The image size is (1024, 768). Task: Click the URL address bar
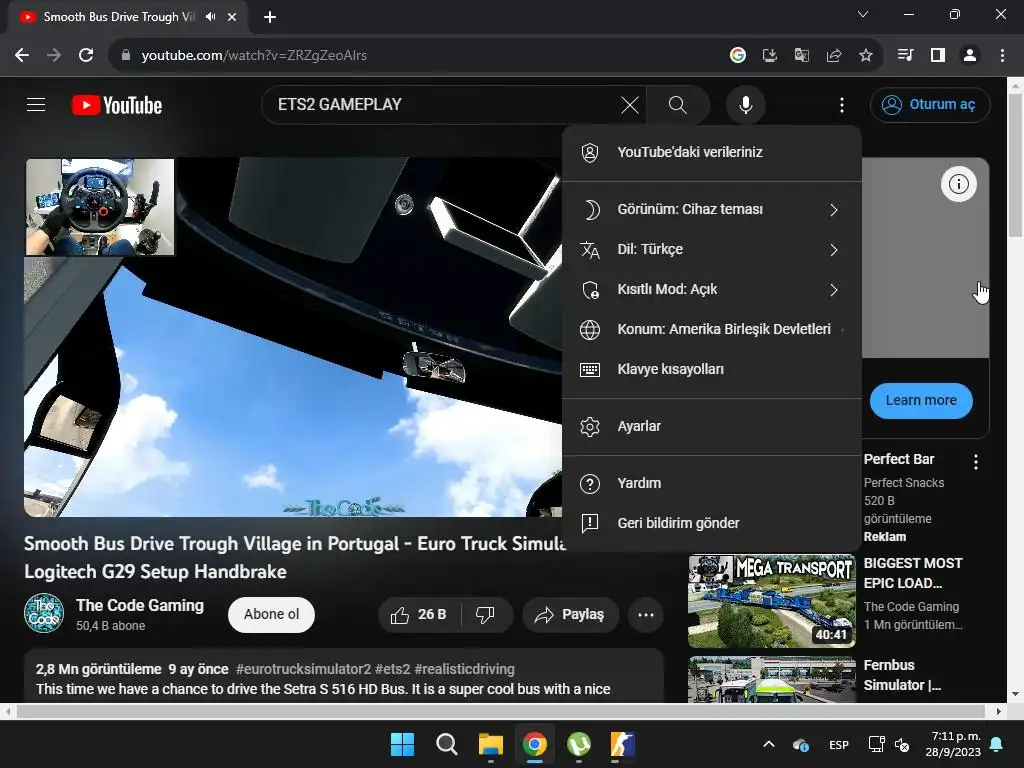(x=418, y=56)
